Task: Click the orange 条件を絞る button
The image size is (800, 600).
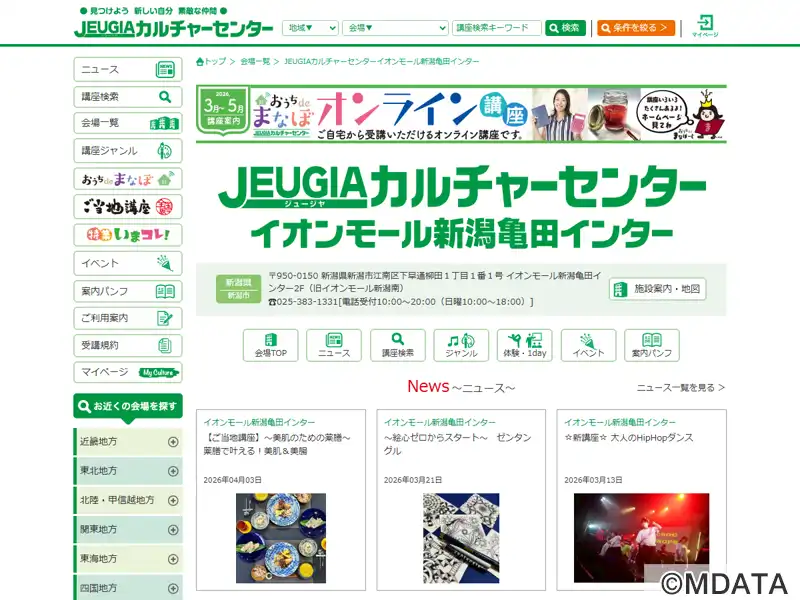Action: 636,28
